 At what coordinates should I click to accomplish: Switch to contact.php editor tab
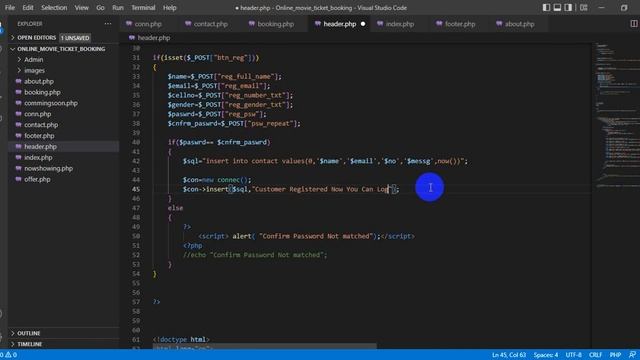[210, 24]
